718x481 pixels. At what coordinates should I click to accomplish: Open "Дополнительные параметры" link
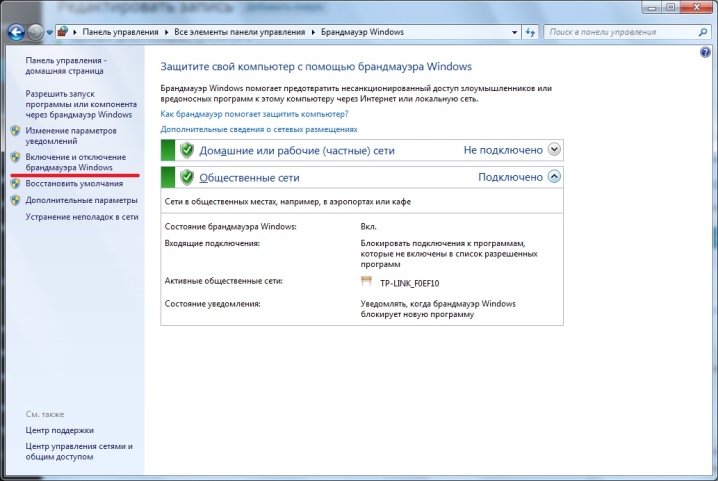[82, 200]
